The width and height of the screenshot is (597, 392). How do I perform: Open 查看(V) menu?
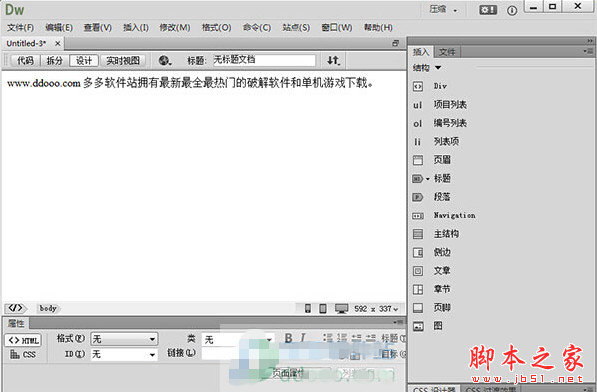[98, 28]
